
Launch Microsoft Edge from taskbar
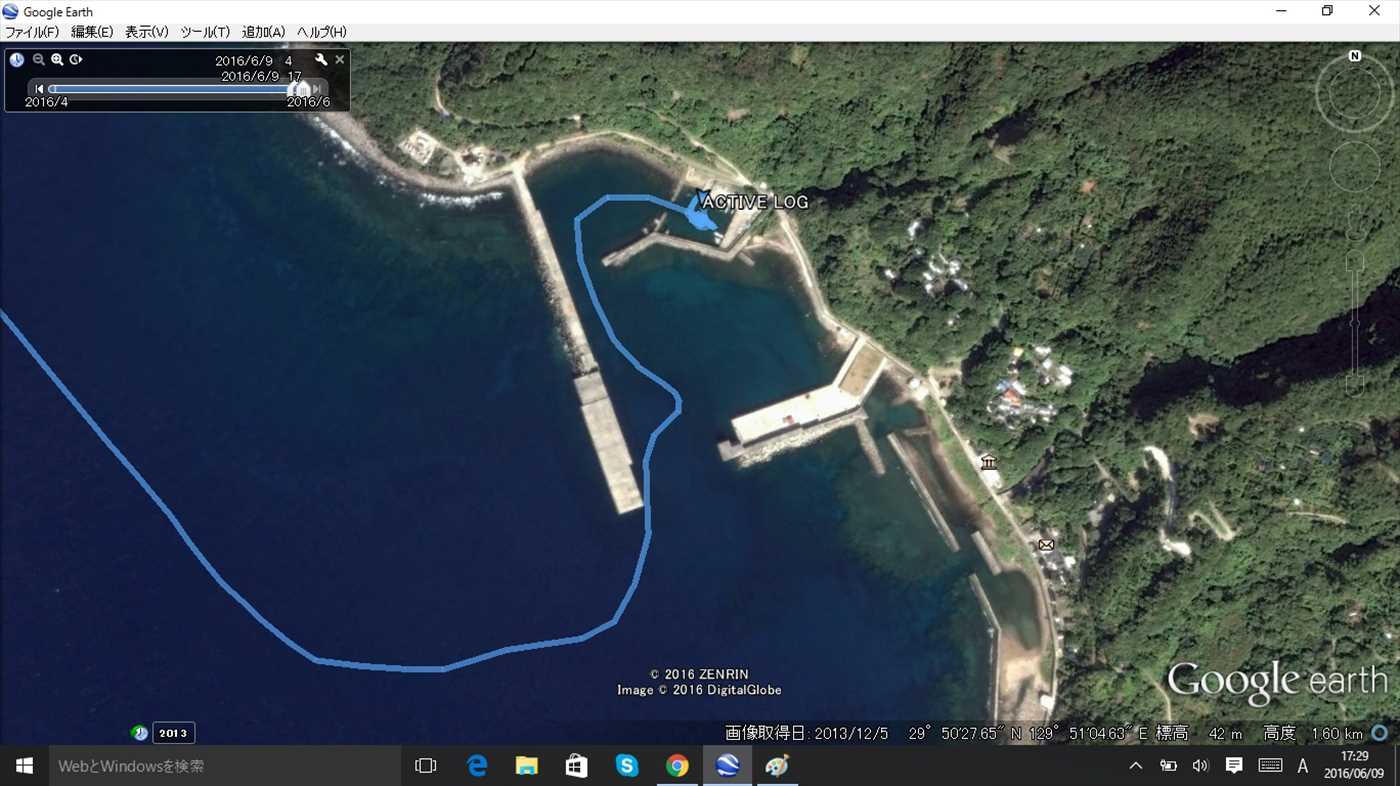477,766
